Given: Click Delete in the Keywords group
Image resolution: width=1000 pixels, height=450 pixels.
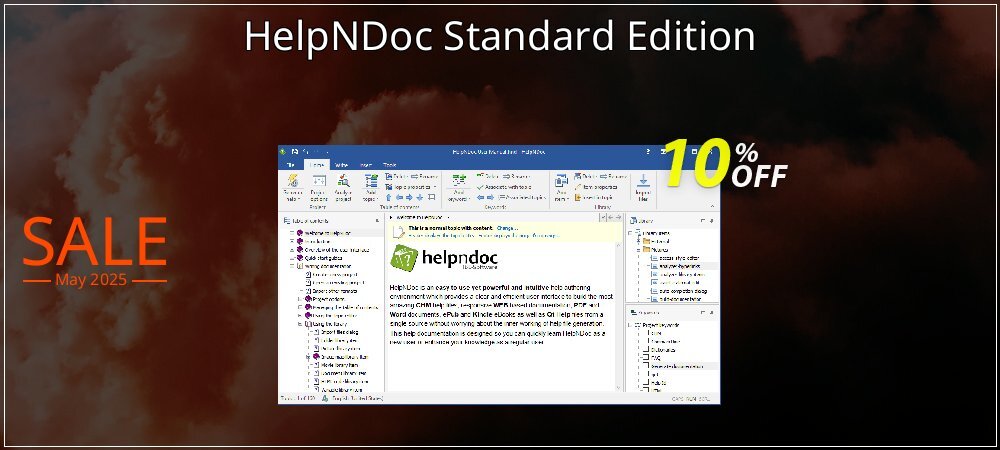Looking at the screenshot, I should pyautogui.click(x=487, y=177).
